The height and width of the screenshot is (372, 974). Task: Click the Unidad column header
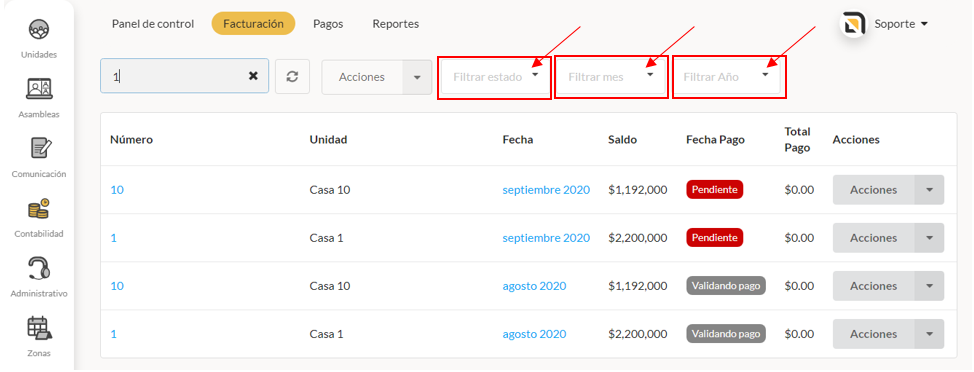[x=328, y=140]
